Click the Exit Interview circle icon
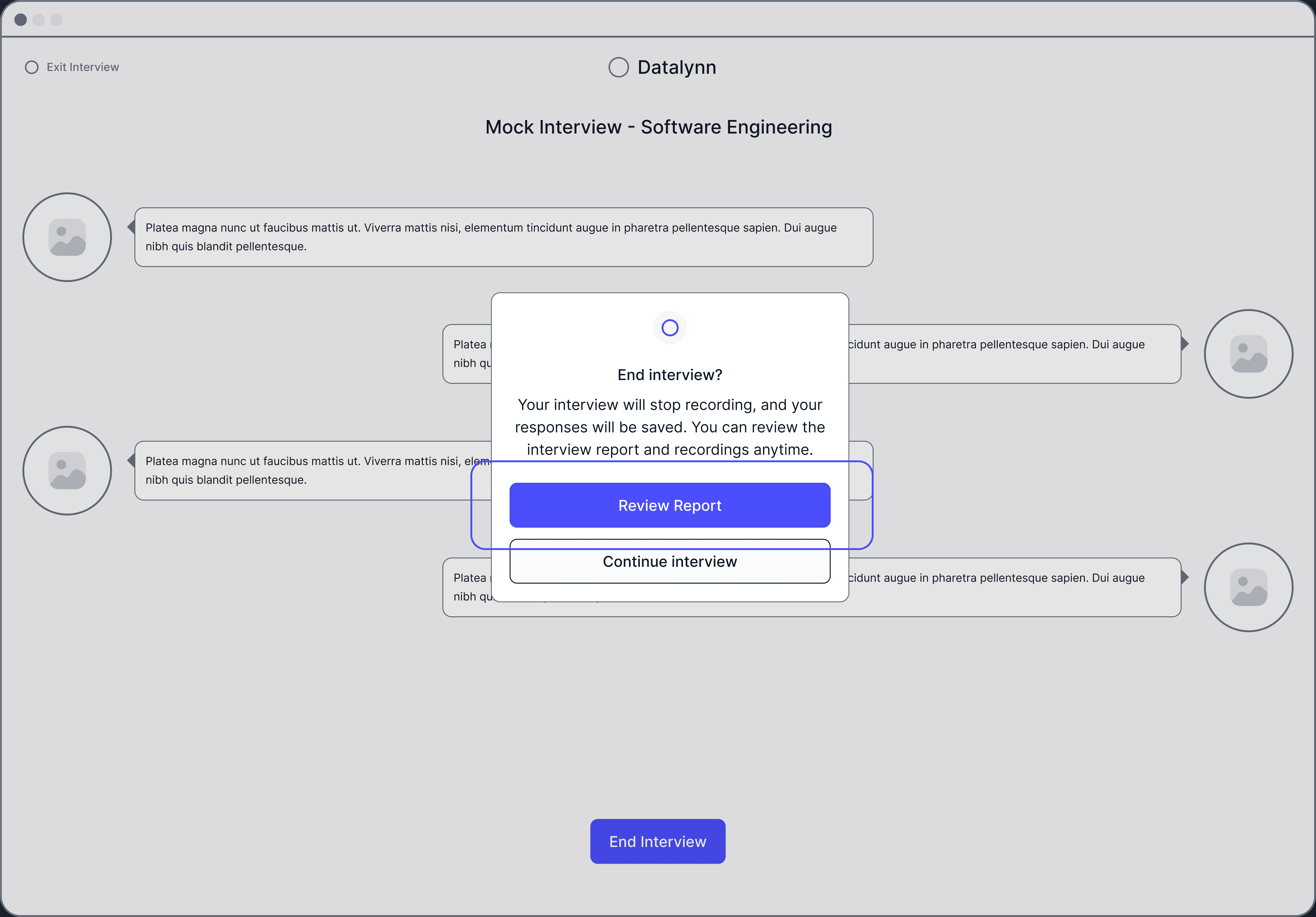Viewport: 1316px width, 917px height. tap(31, 67)
